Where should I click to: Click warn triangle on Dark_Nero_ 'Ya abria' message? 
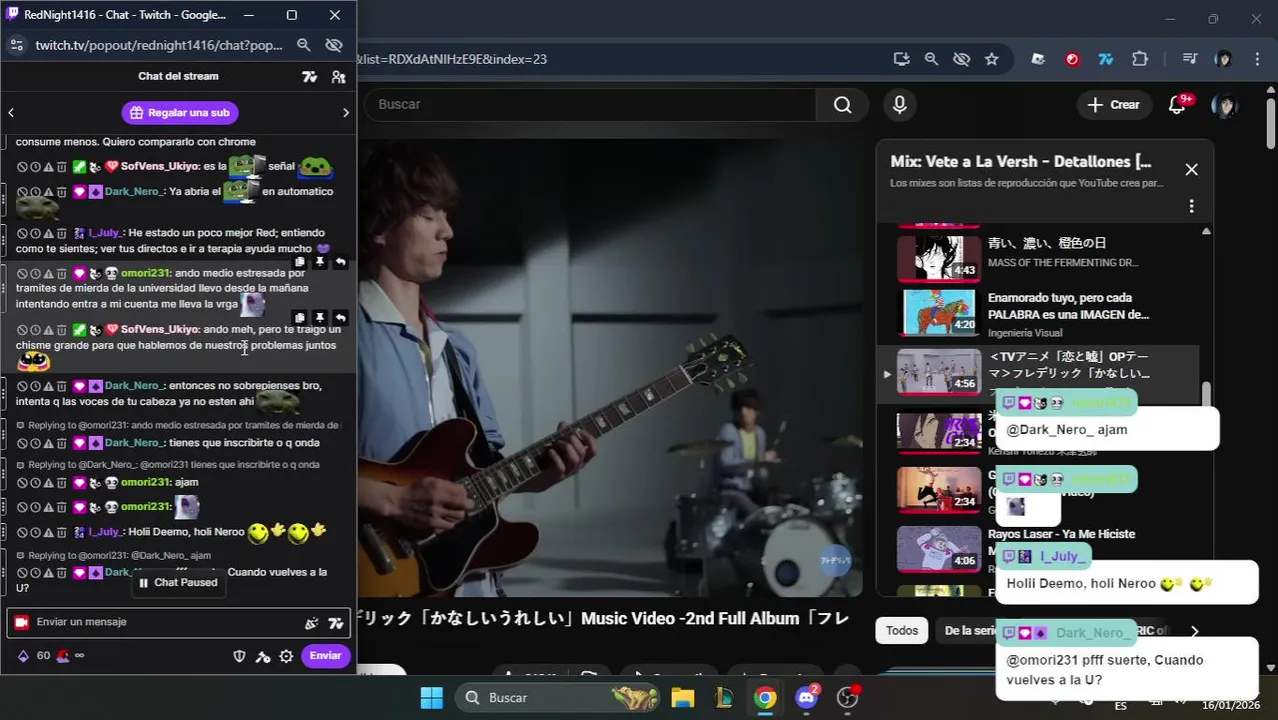[48, 192]
